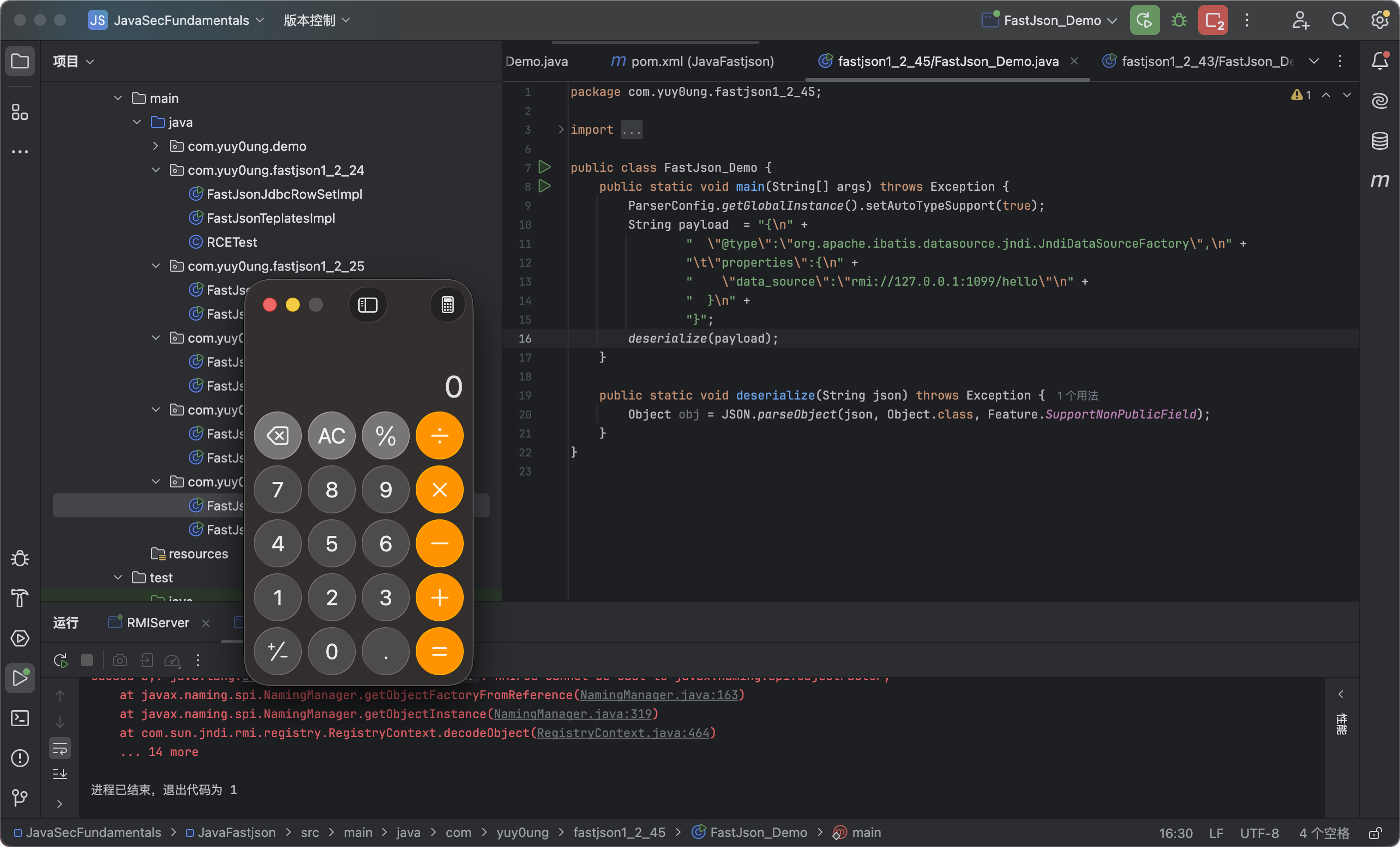This screenshot has width=1400, height=847.
Task: Collapse the com.yuy0ung.fastjson1_2_24 package
Action: [x=156, y=170]
